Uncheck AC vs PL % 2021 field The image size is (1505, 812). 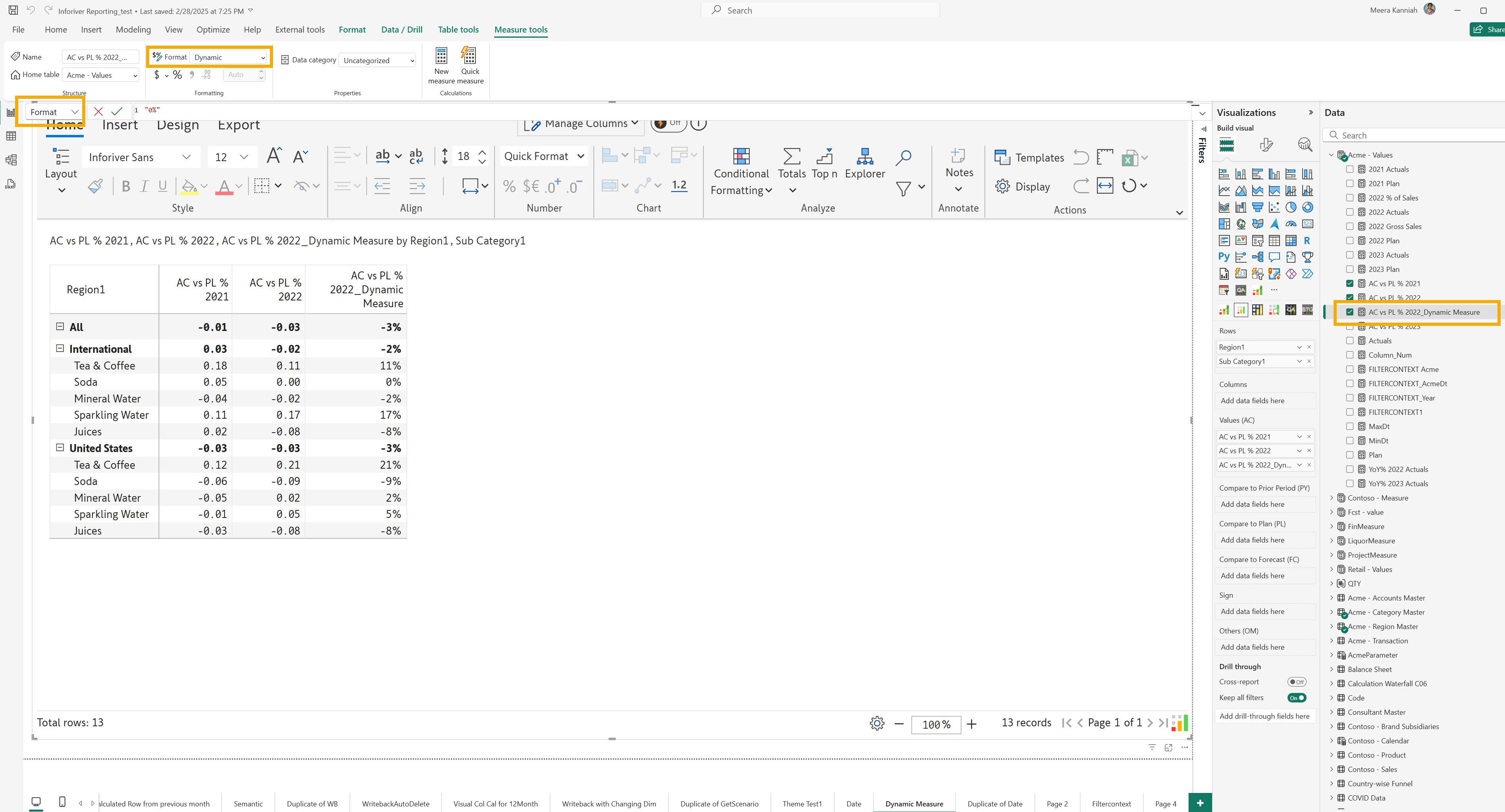point(1349,283)
